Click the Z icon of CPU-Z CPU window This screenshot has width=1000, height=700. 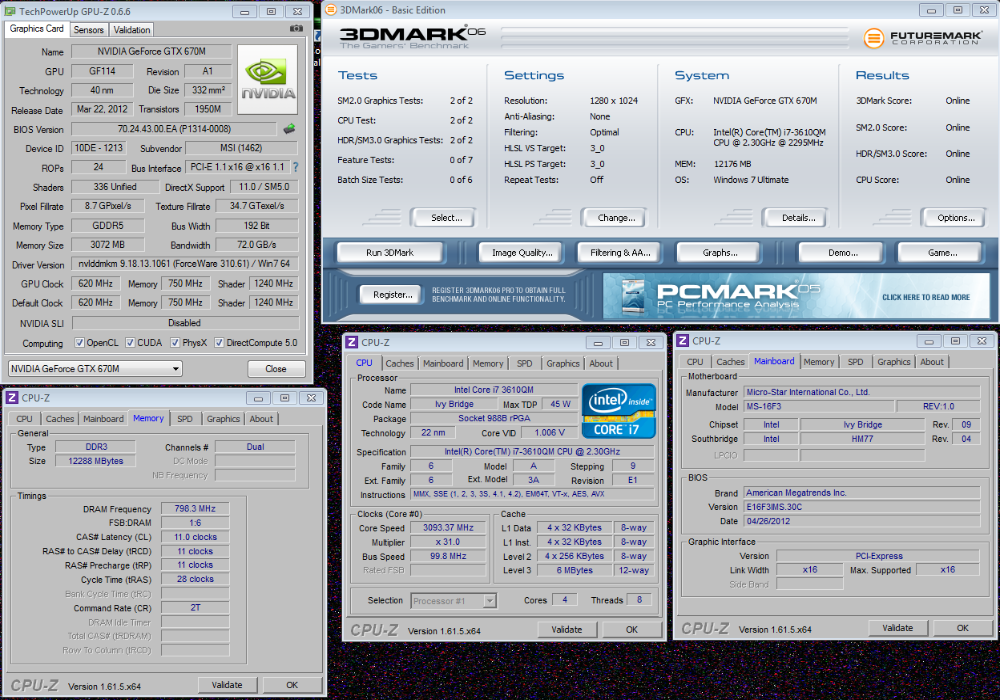[x=351, y=342]
